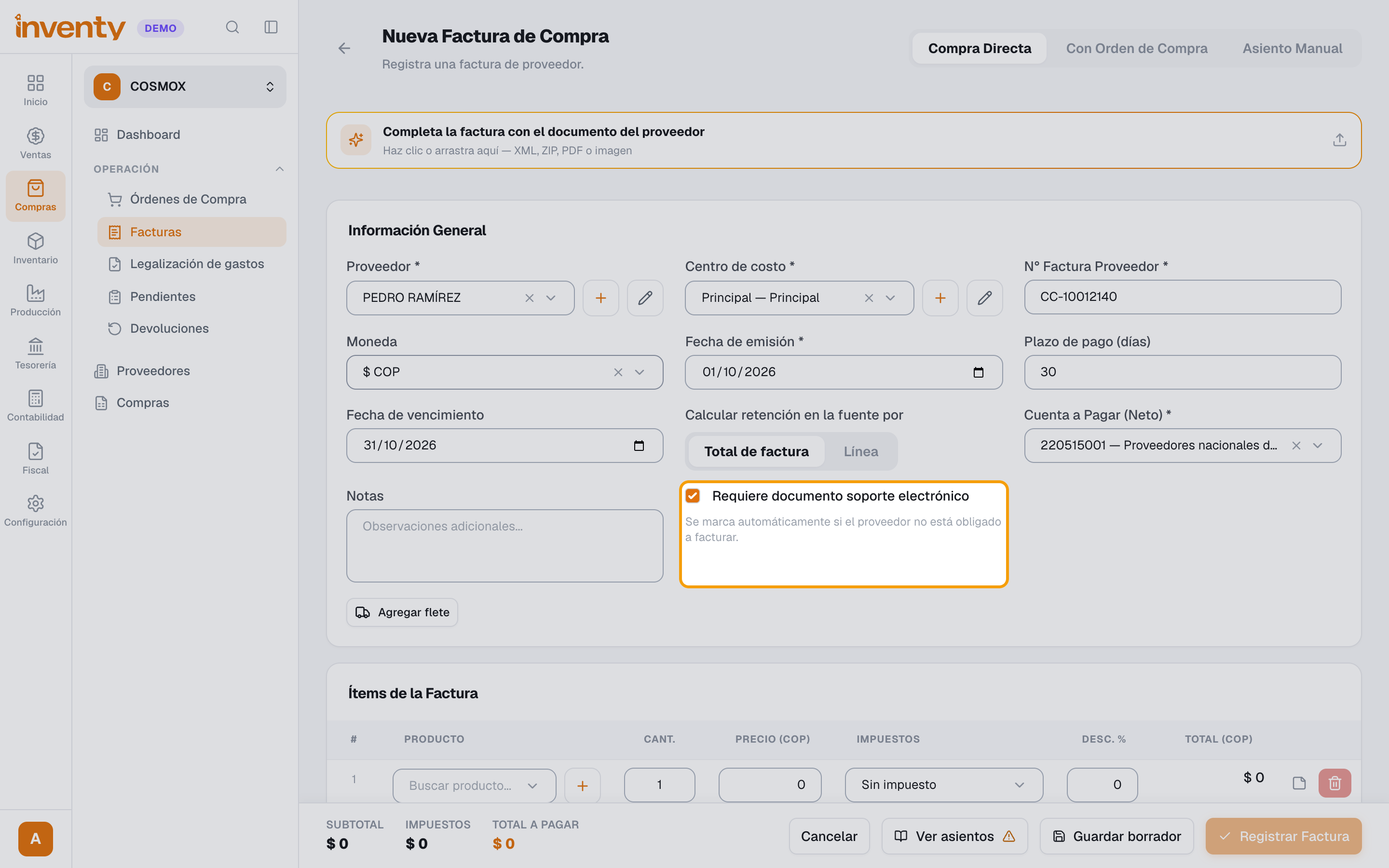
Task: Add new Proveedor with plus icon
Action: click(x=600, y=298)
